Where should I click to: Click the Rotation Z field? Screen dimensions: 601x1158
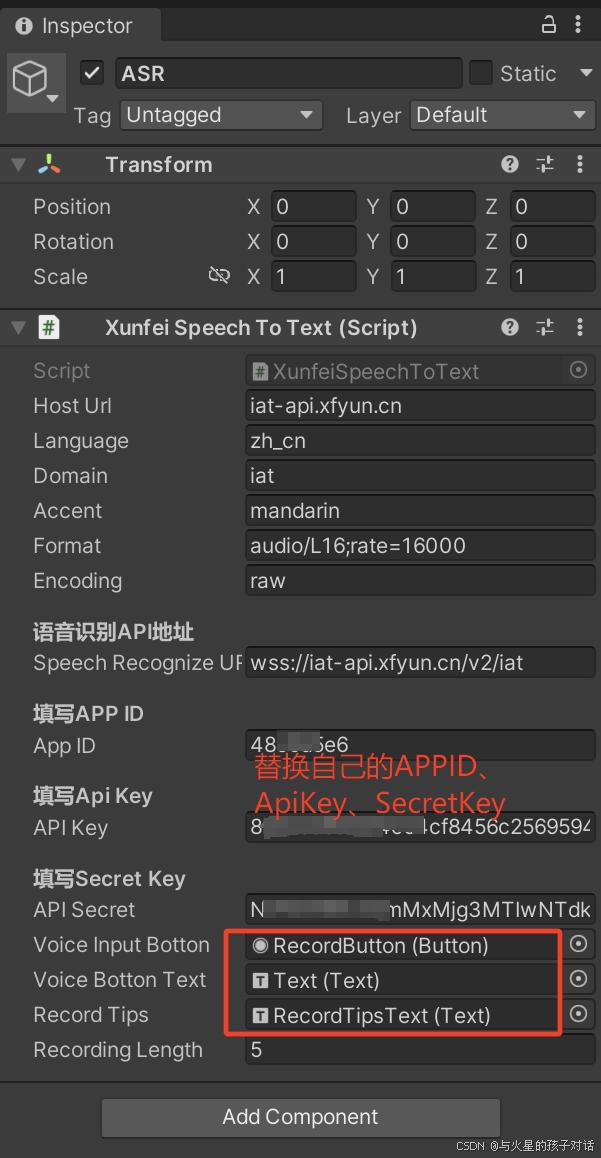pos(553,241)
